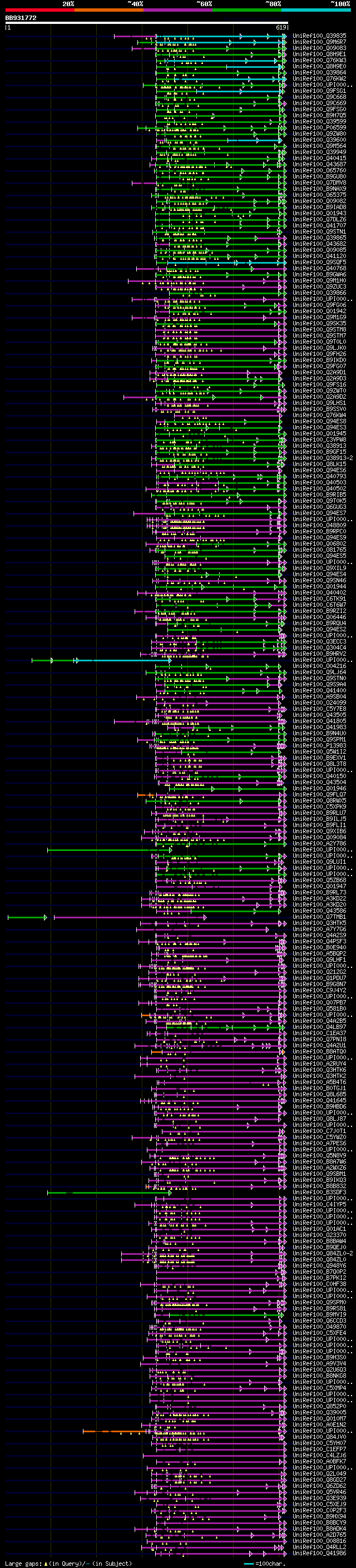
Task: Click the white query sequence bar
Action: [x=146, y=22]
